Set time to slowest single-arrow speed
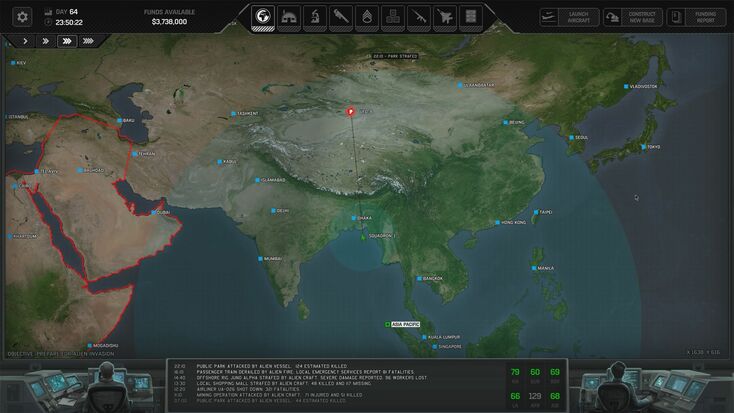This screenshot has width=734, height=413. click(x=25, y=41)
